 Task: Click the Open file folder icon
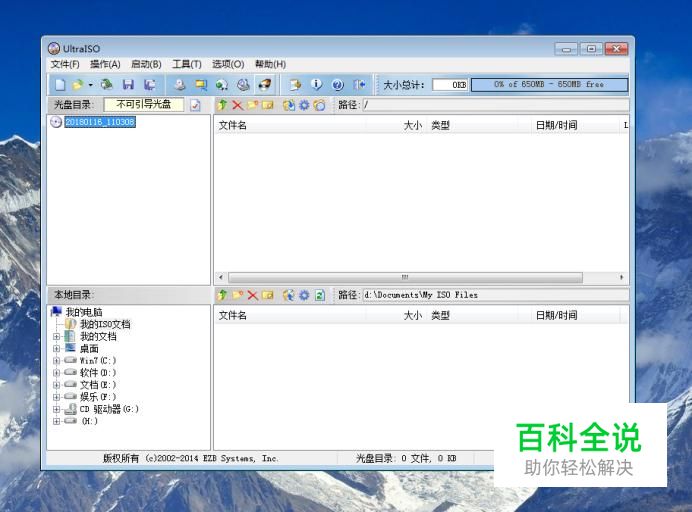78,84
